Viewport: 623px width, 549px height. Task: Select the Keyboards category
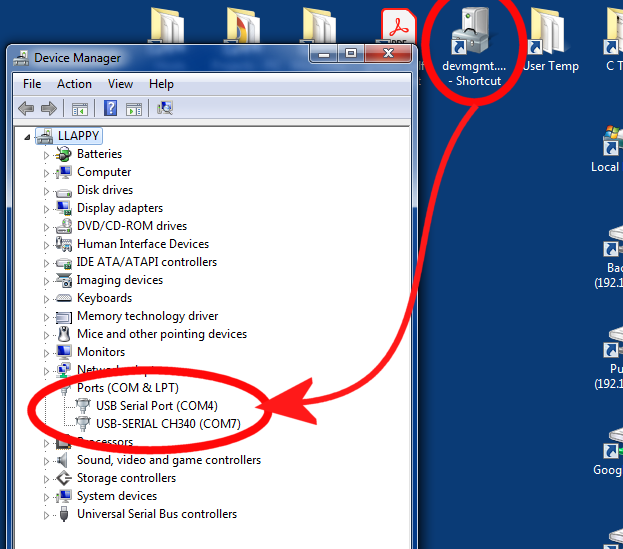(104, 298)
